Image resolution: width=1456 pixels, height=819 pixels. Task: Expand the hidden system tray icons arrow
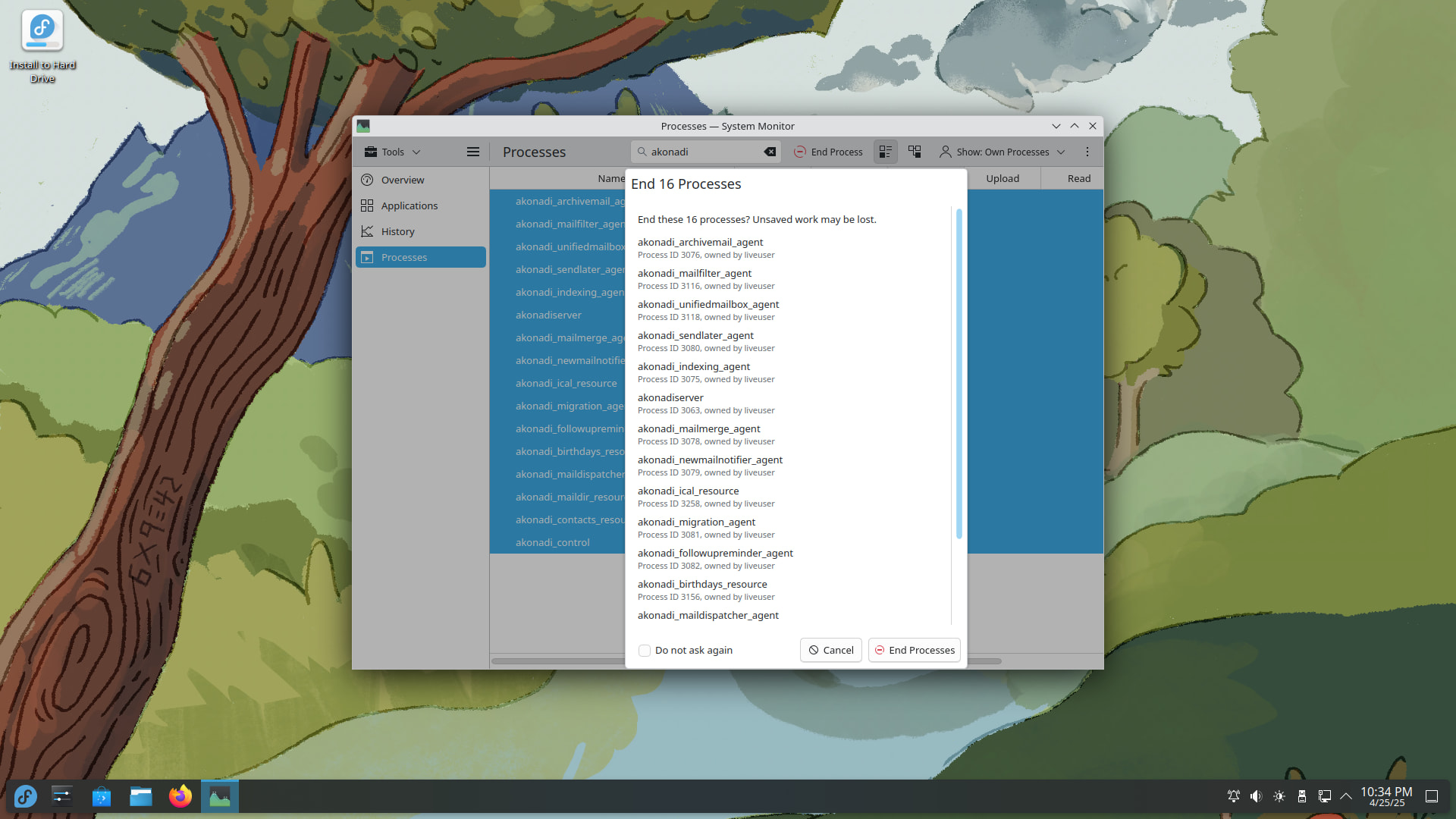pos(1346,796)
